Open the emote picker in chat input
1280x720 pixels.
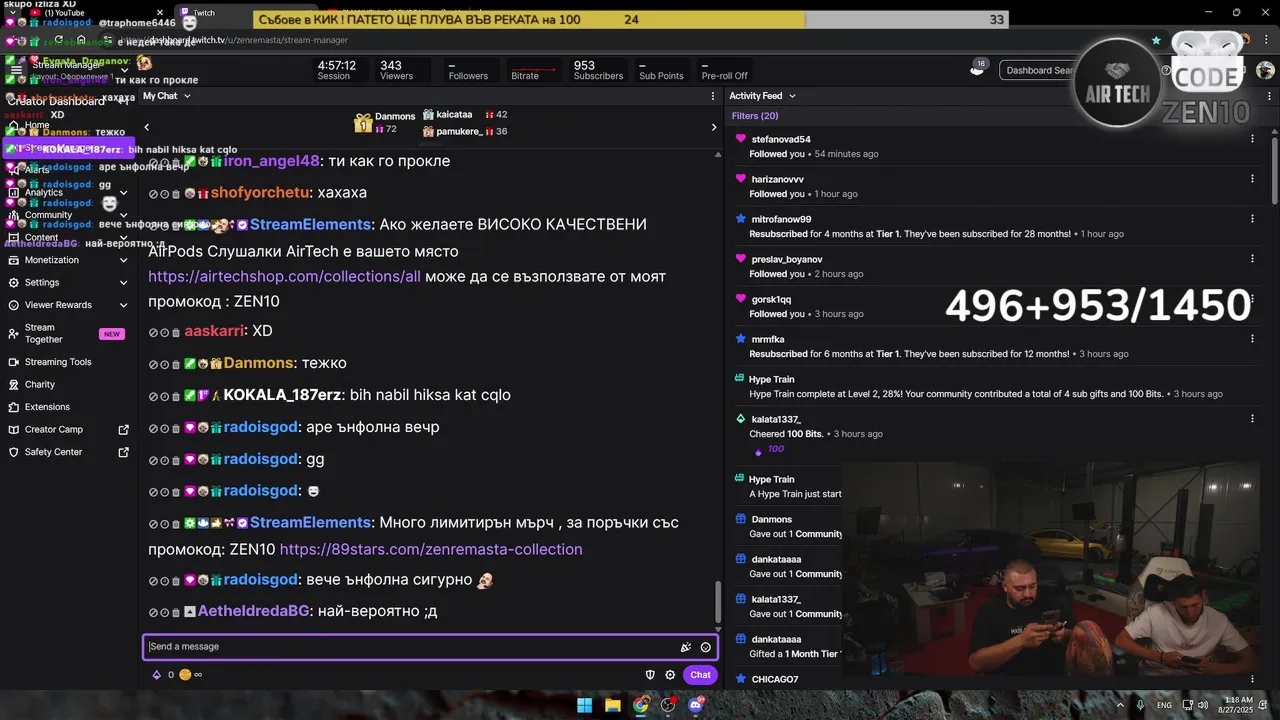(706, 647)
